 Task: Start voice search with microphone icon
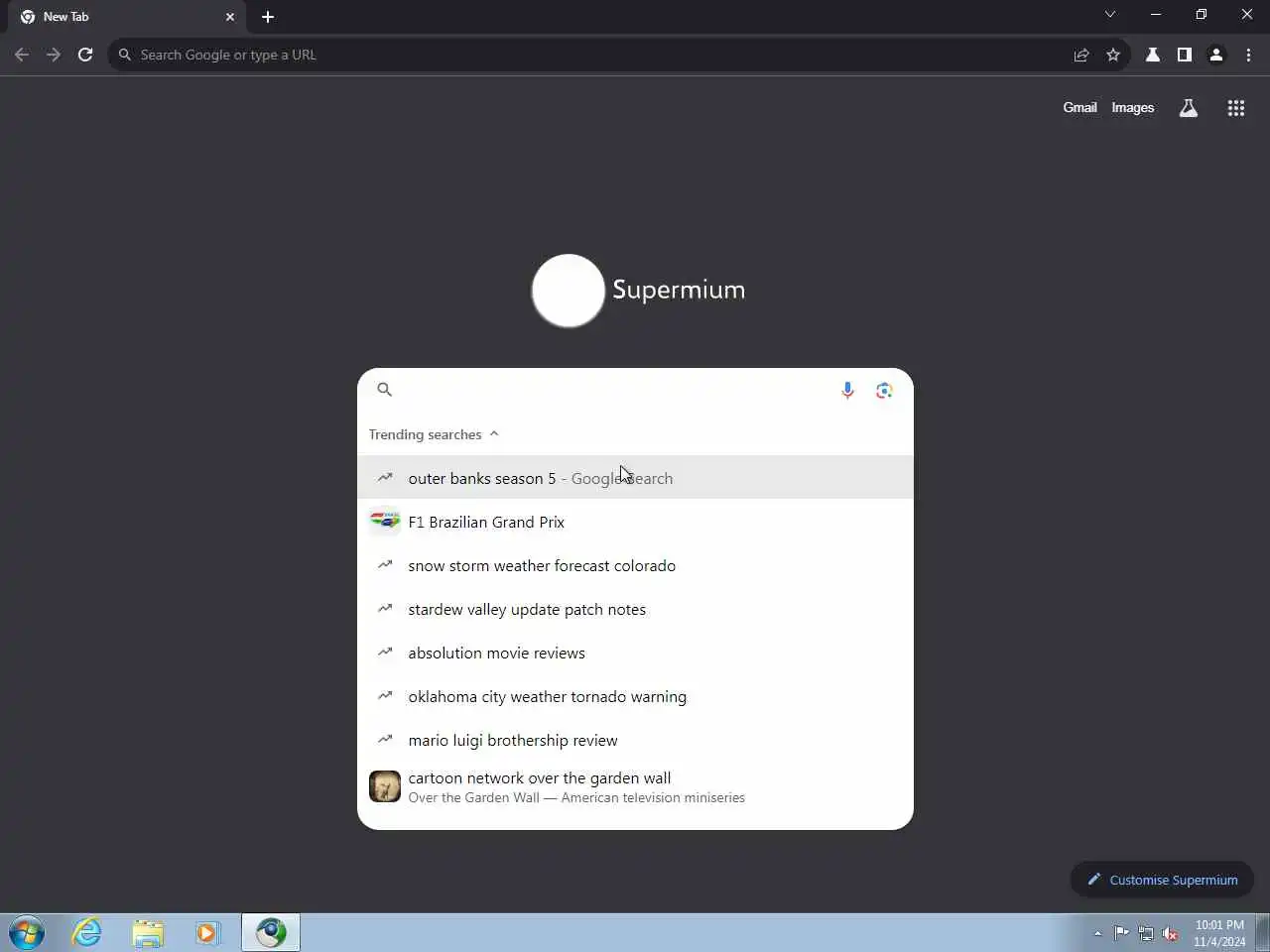[847, 390]
